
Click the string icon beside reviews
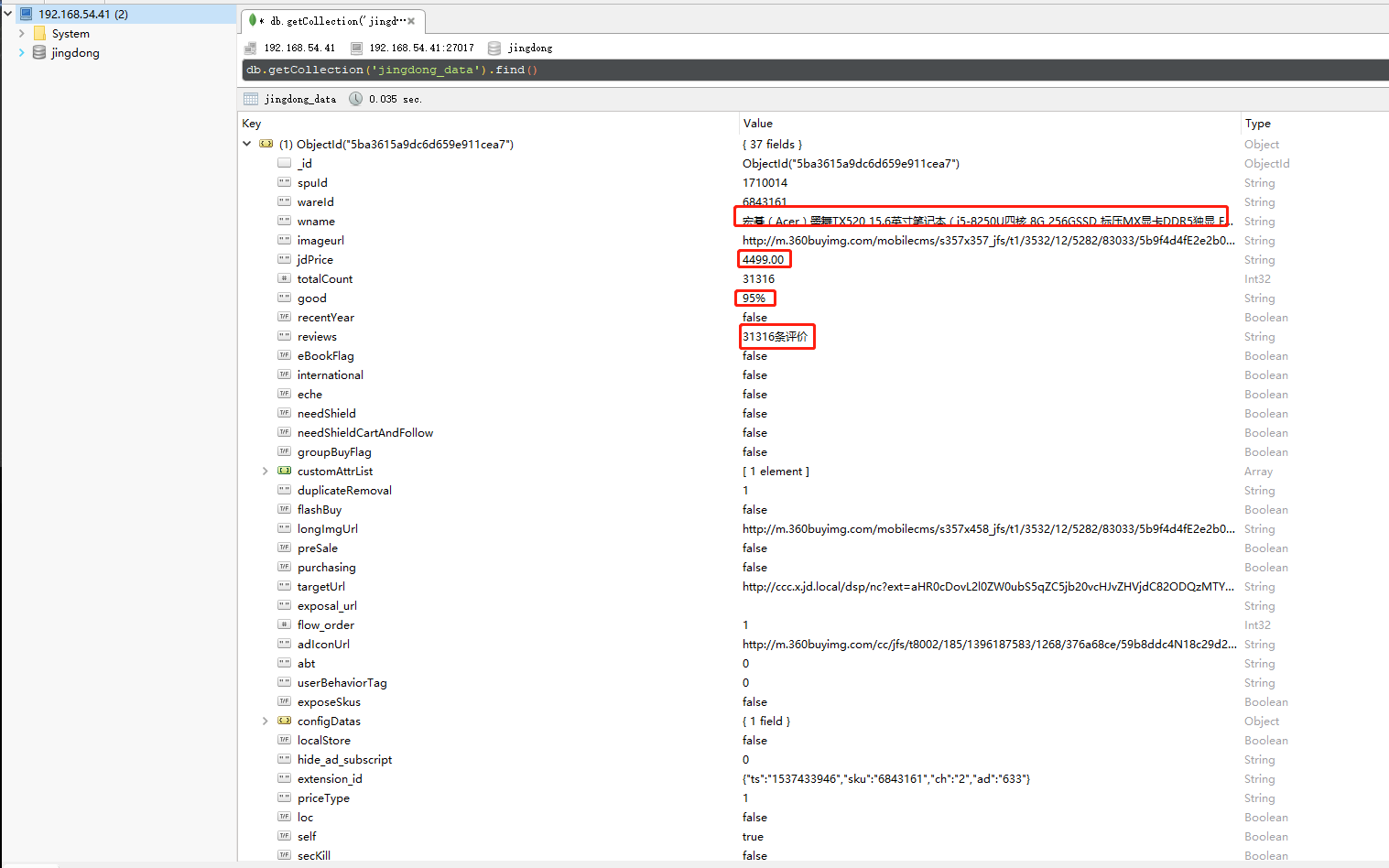[x=285, y=336]
